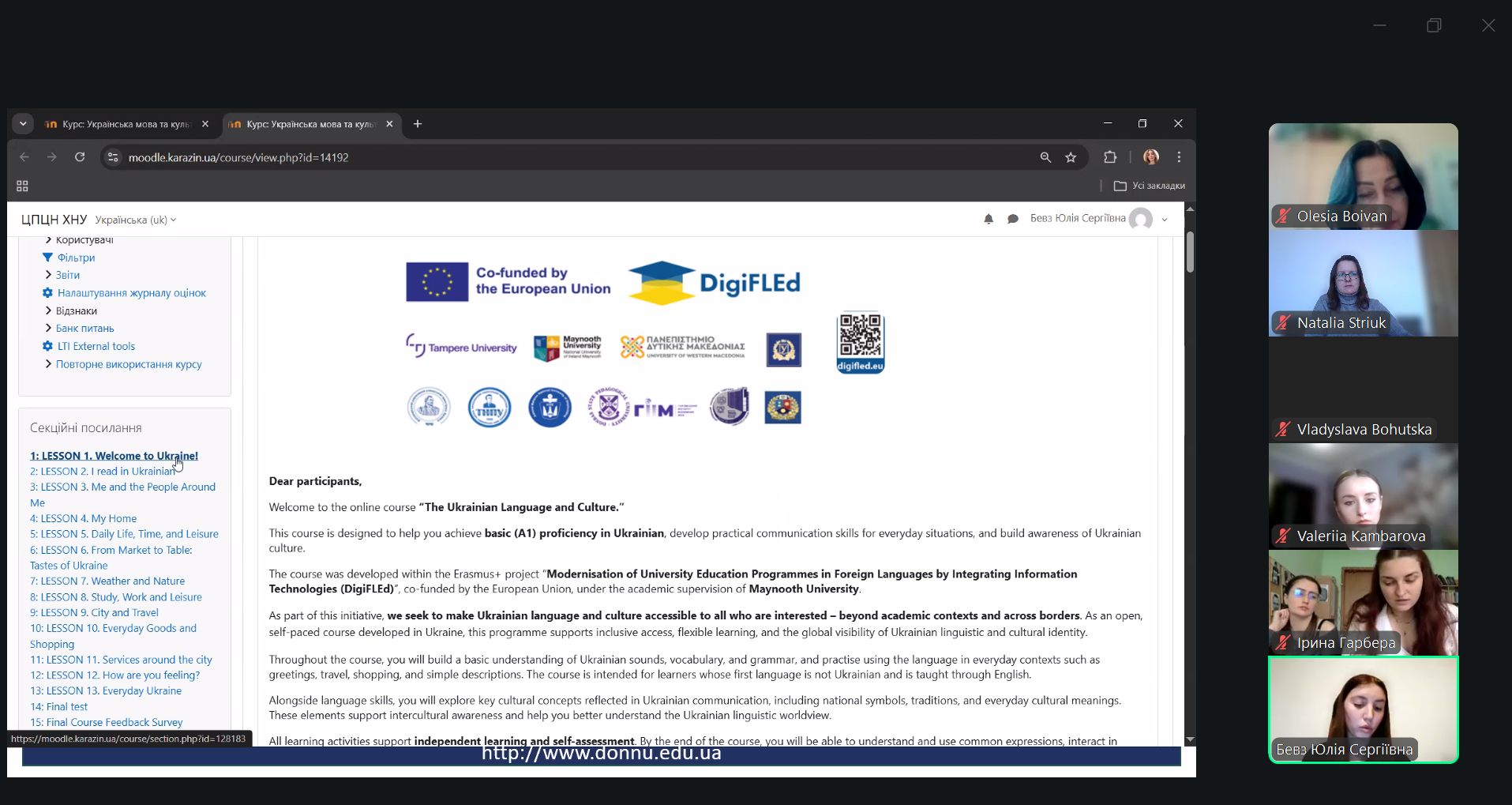Open the apps grid icon on bookmarks bar
The height and width of the screenshot is (805, 1512).
(x=22, y=186)
